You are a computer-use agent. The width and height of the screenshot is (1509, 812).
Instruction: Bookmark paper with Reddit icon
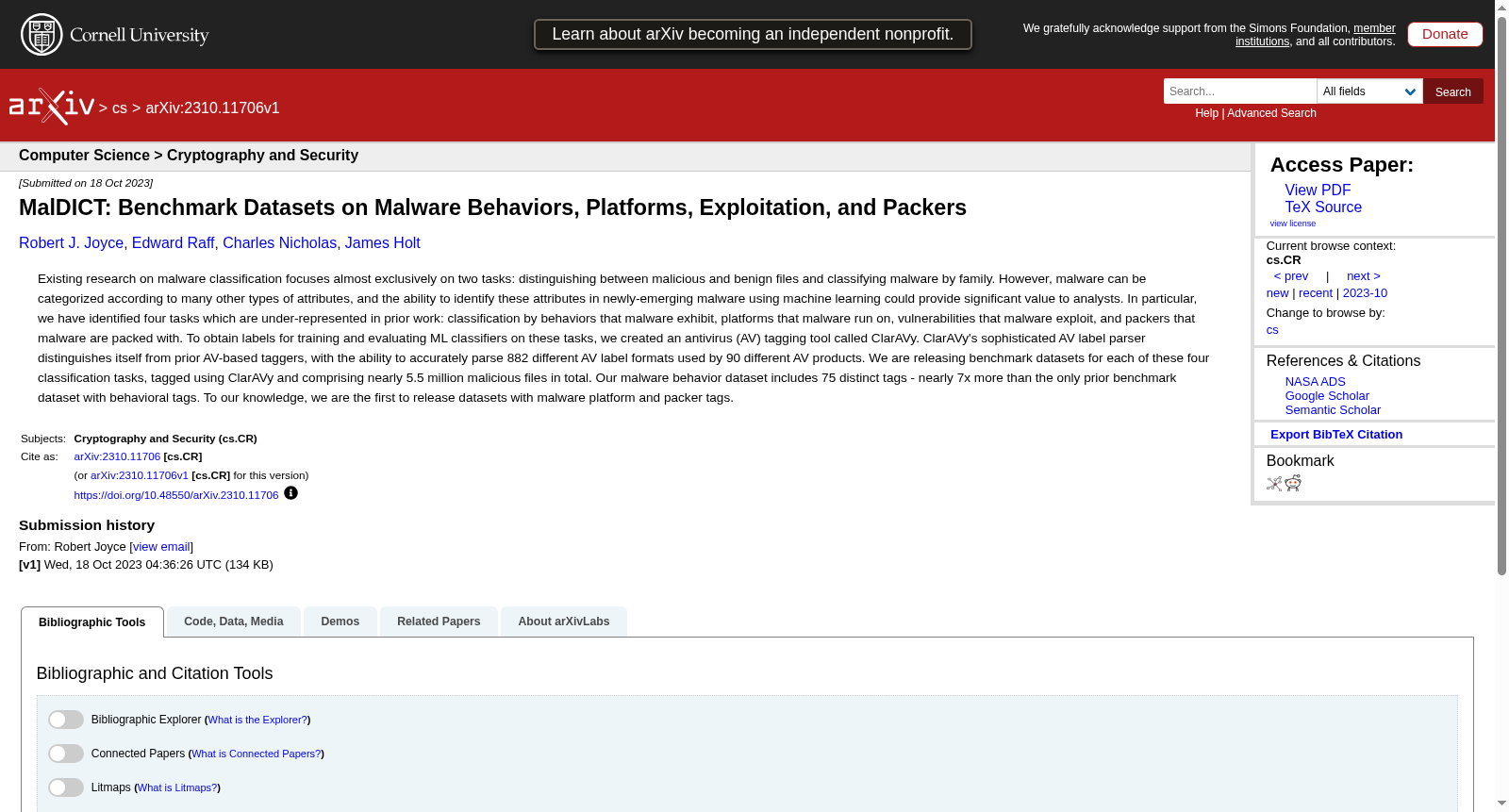(1293, 484)
